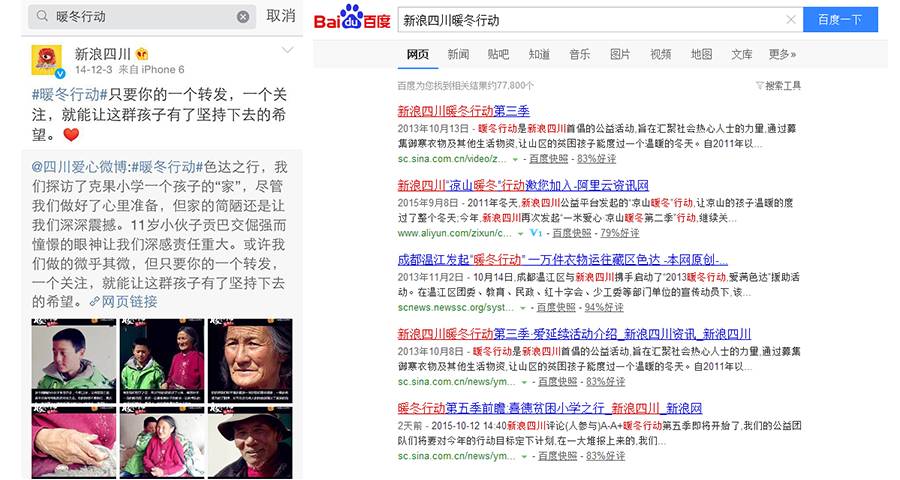Click the 百度一下 search button
900x480 pixels.
pos(840,20)
